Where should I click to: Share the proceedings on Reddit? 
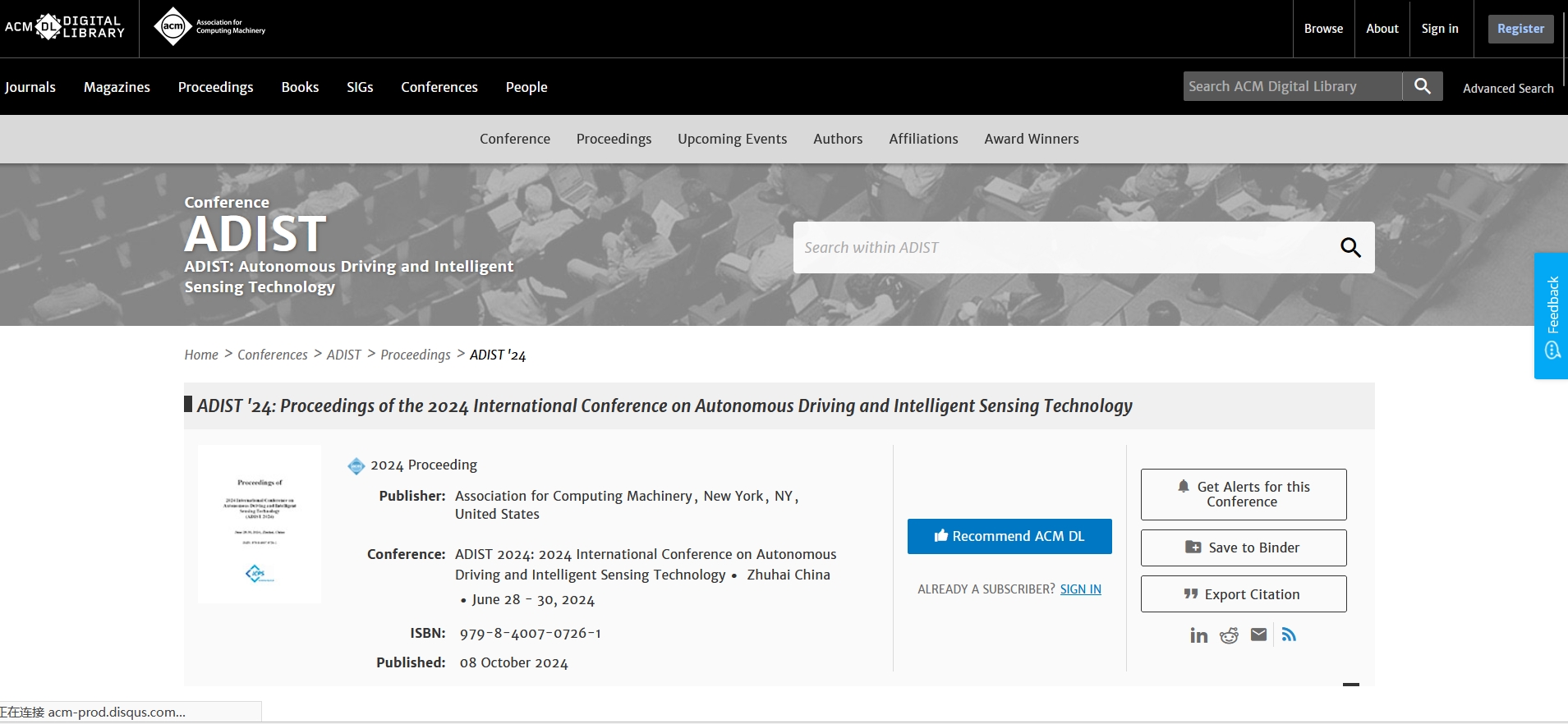click(x=1229, y=635)
